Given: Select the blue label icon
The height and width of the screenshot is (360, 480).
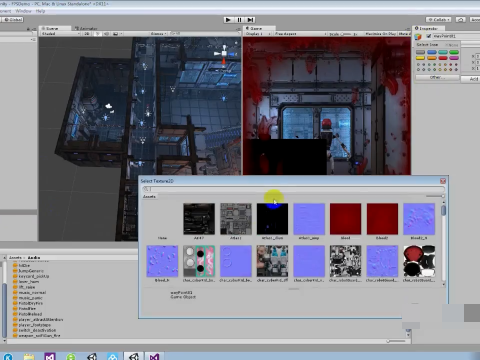Looking at the screenshot, I should tap(432, 52).
